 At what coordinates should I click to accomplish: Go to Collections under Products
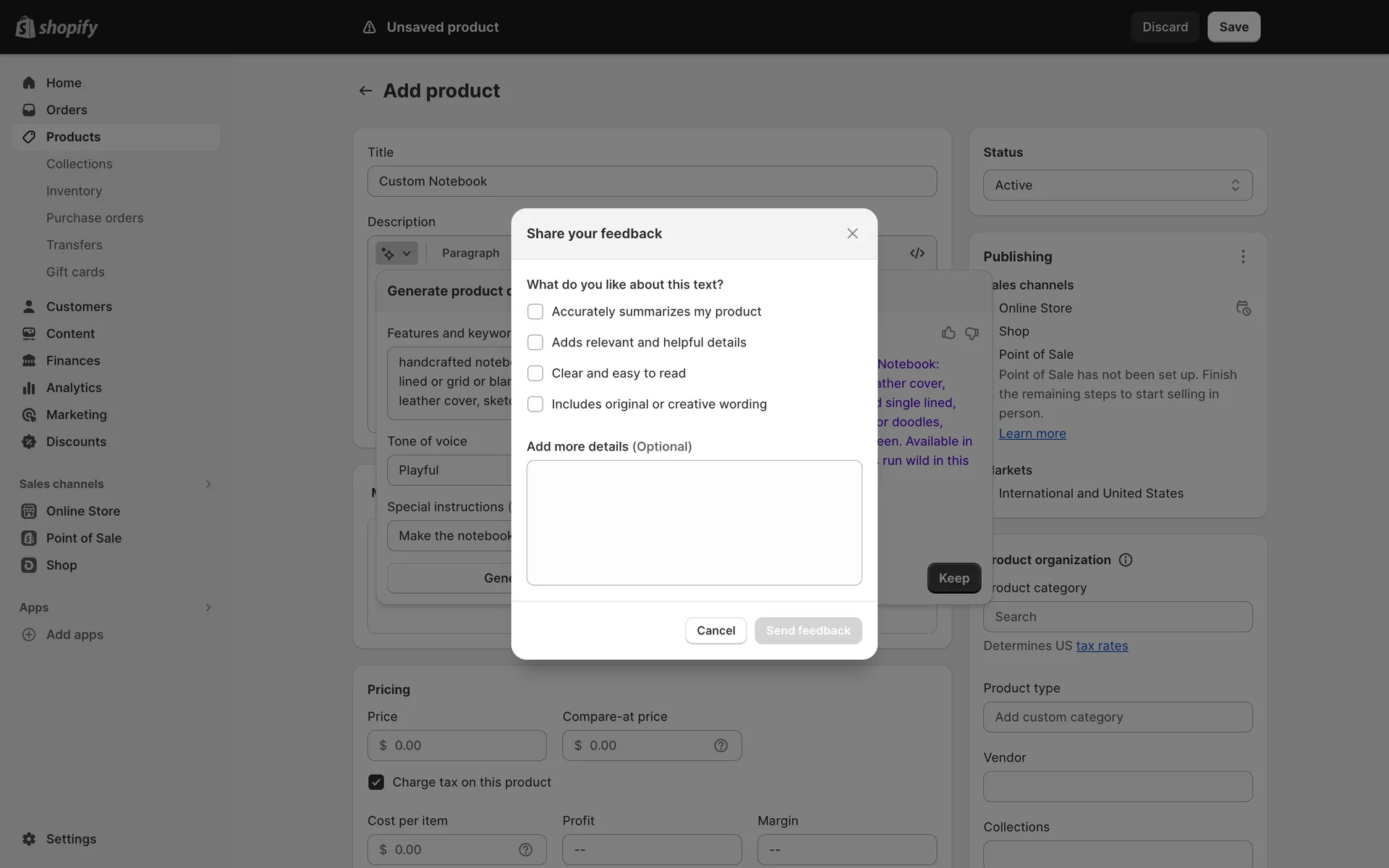[x=80, y=164]
